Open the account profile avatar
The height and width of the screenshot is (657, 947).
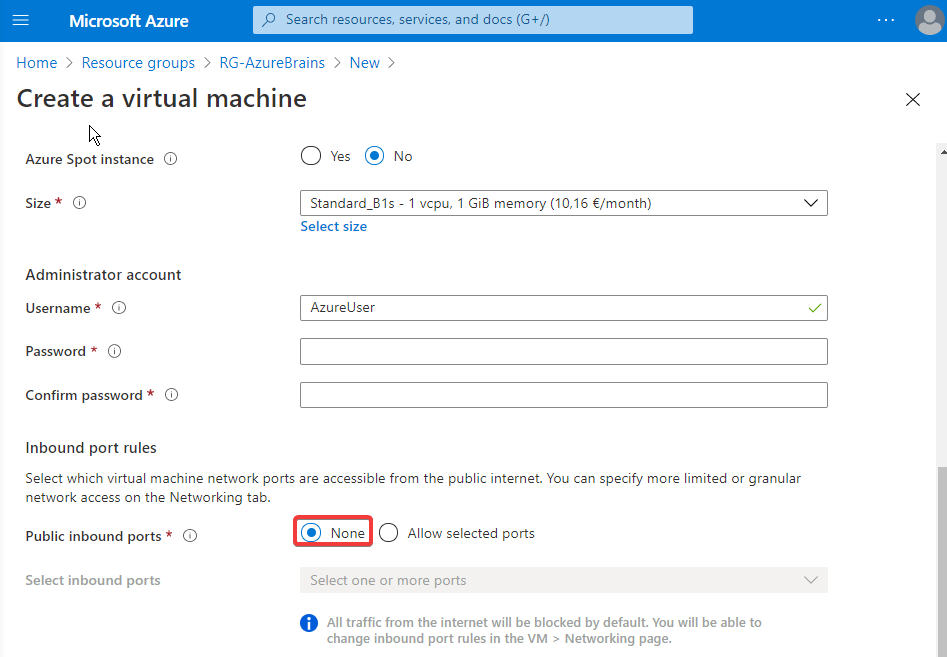click(929, 21)
